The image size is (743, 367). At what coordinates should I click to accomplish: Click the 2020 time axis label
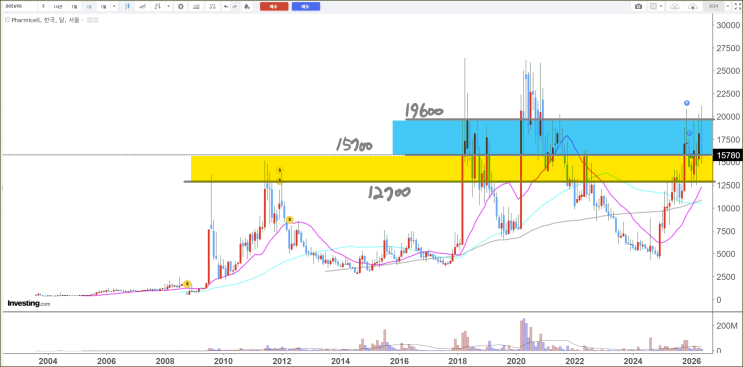(517, 360)
